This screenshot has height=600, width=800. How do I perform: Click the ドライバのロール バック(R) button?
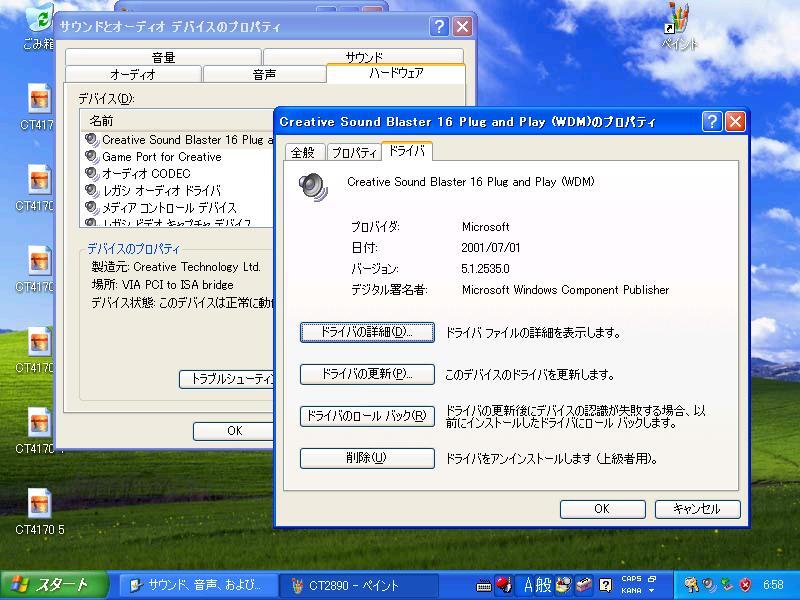click(367, 416)
